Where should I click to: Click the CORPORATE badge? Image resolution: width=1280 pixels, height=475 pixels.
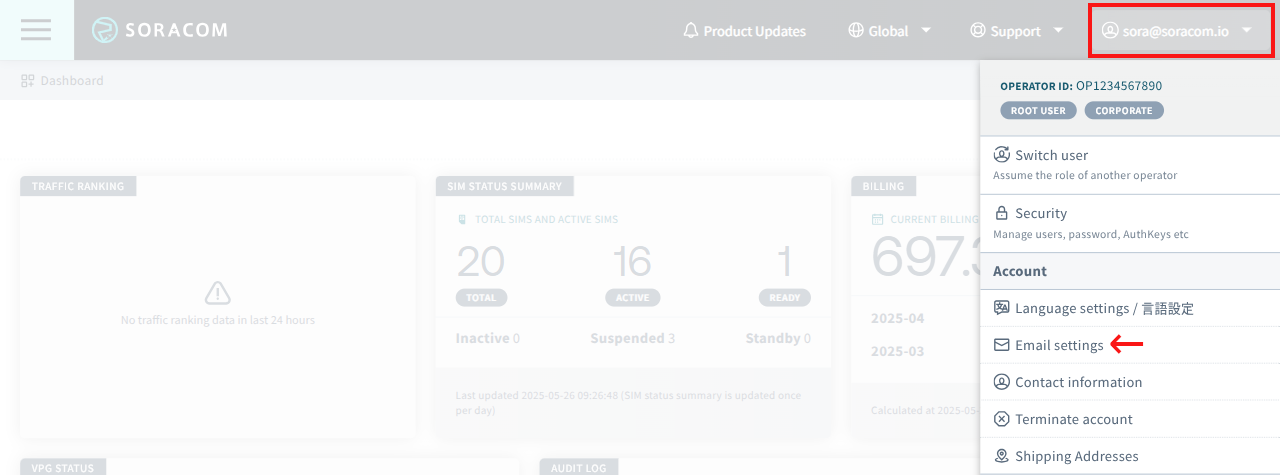click(x=1123, y=111)
